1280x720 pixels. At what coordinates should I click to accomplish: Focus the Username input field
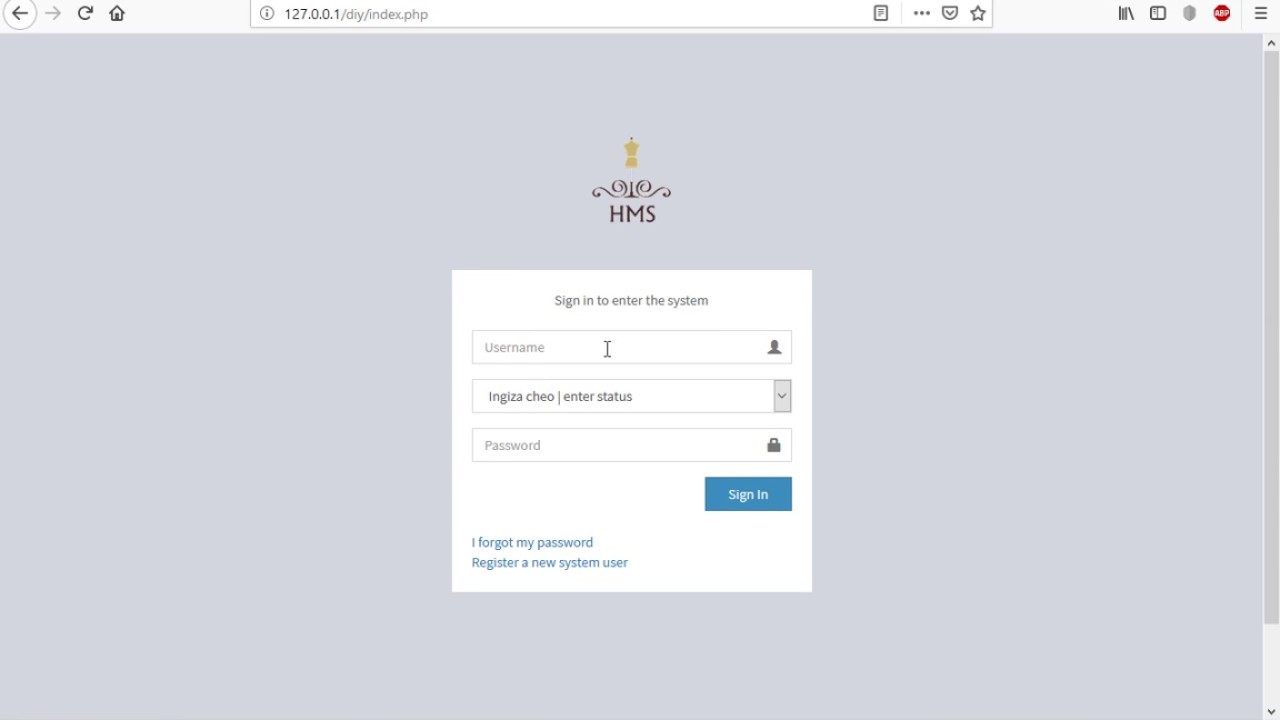coord(632,347)
